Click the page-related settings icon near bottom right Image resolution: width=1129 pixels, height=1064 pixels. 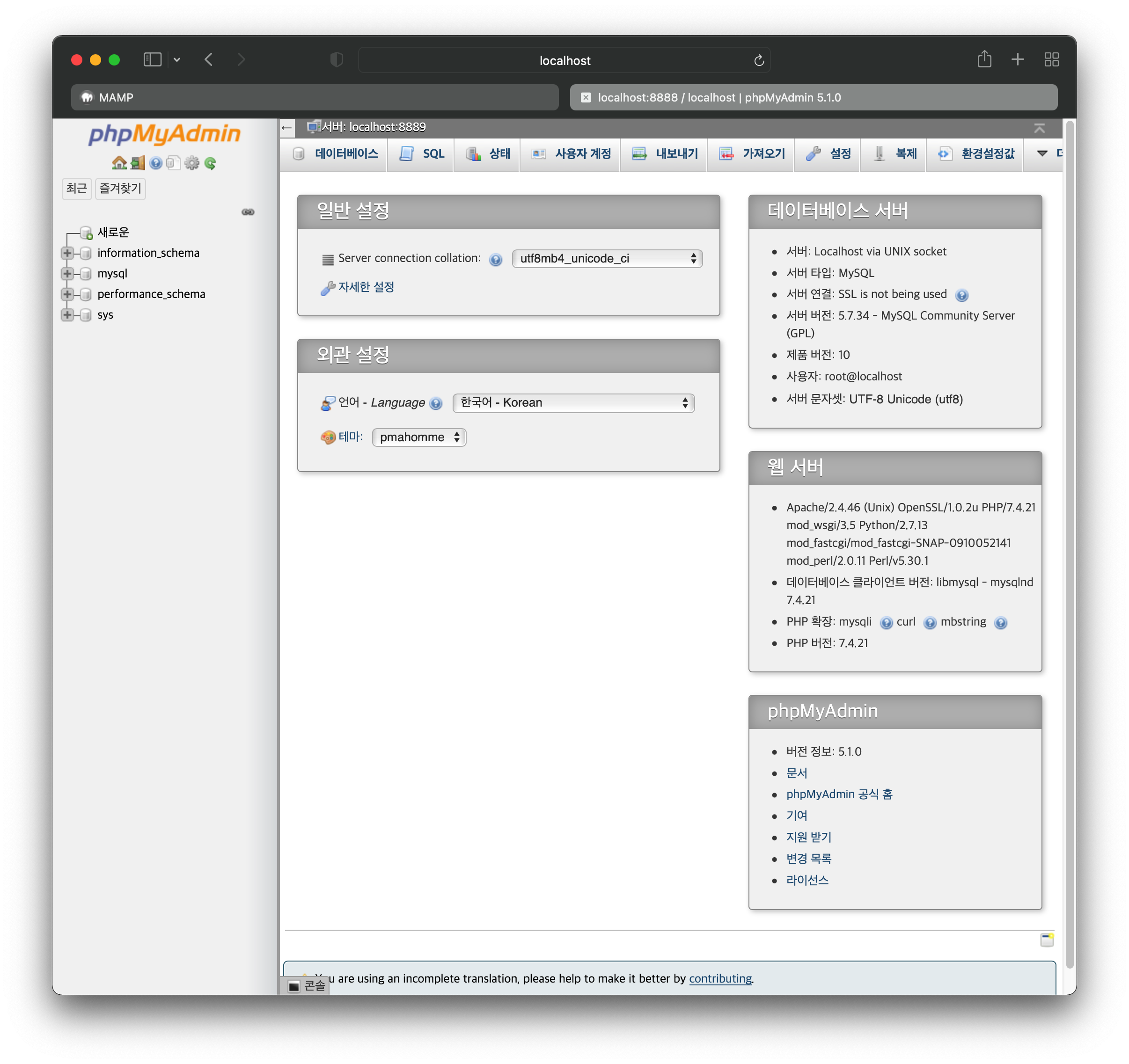point(1047,940)
